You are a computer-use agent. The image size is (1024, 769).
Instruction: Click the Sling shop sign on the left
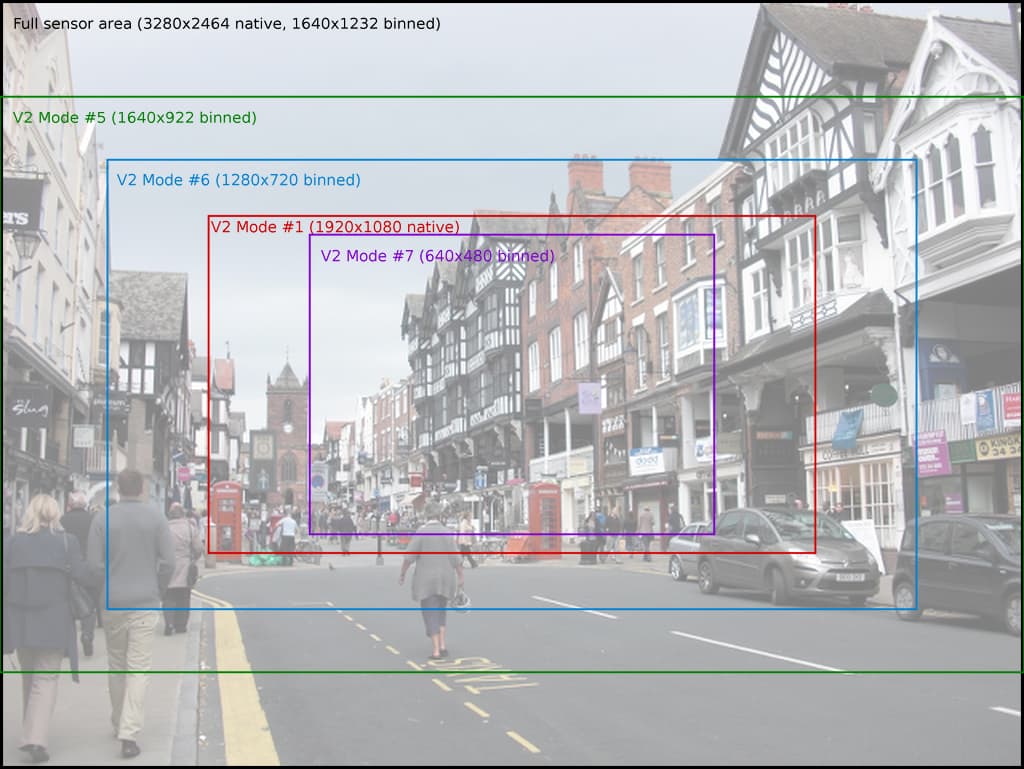coord(26,408)
